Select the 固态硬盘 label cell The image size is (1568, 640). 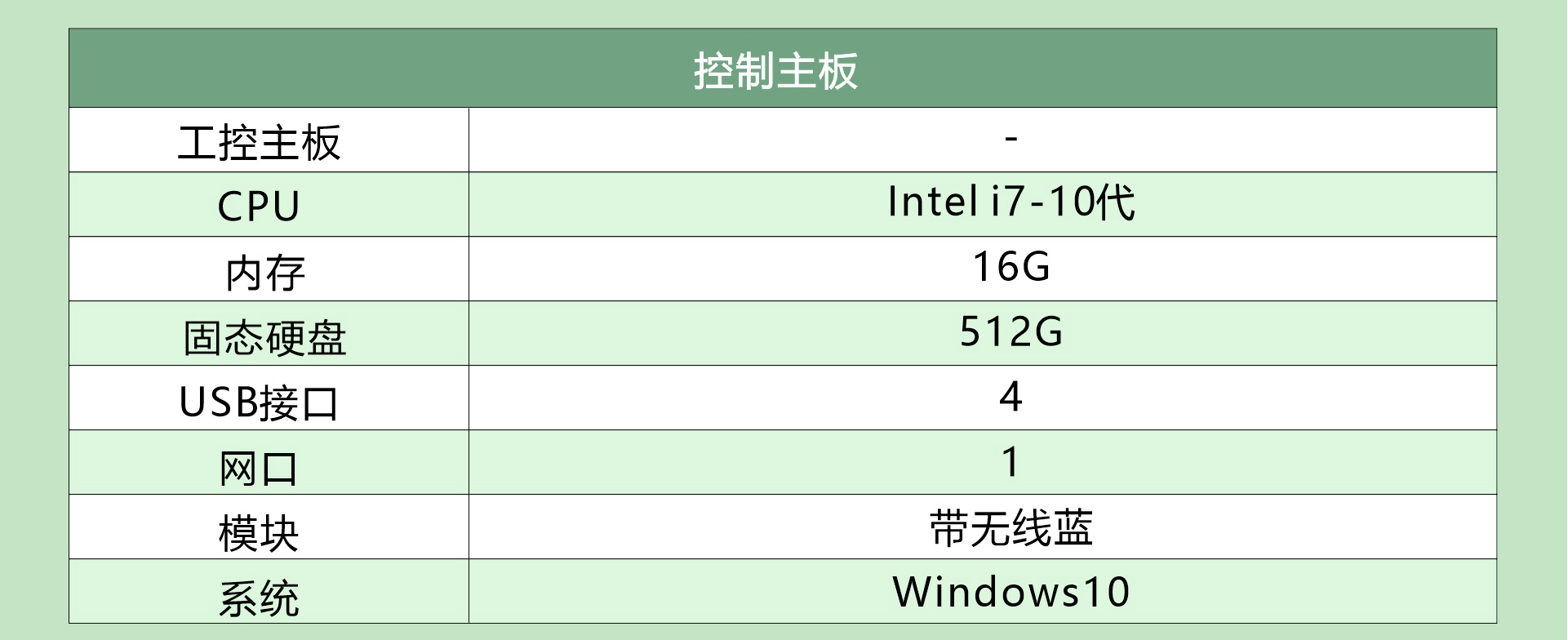pos(264,336)
